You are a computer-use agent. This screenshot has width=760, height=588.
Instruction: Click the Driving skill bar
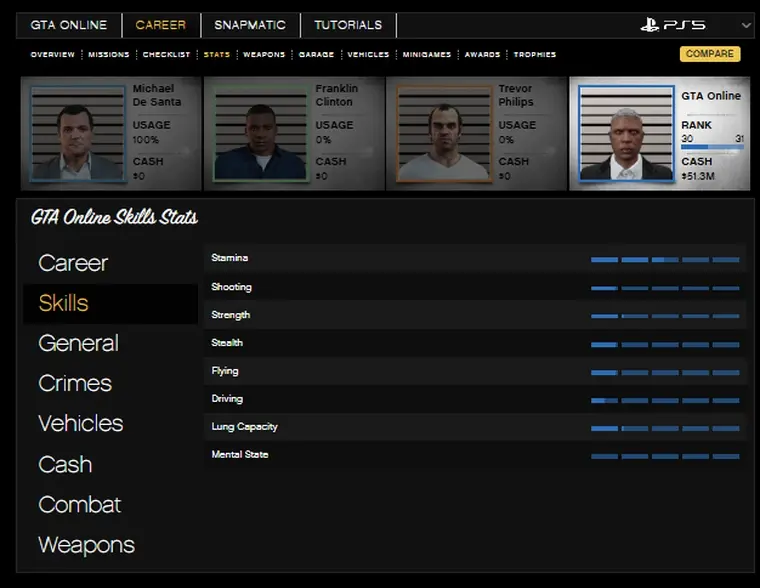tap(665, 400)
